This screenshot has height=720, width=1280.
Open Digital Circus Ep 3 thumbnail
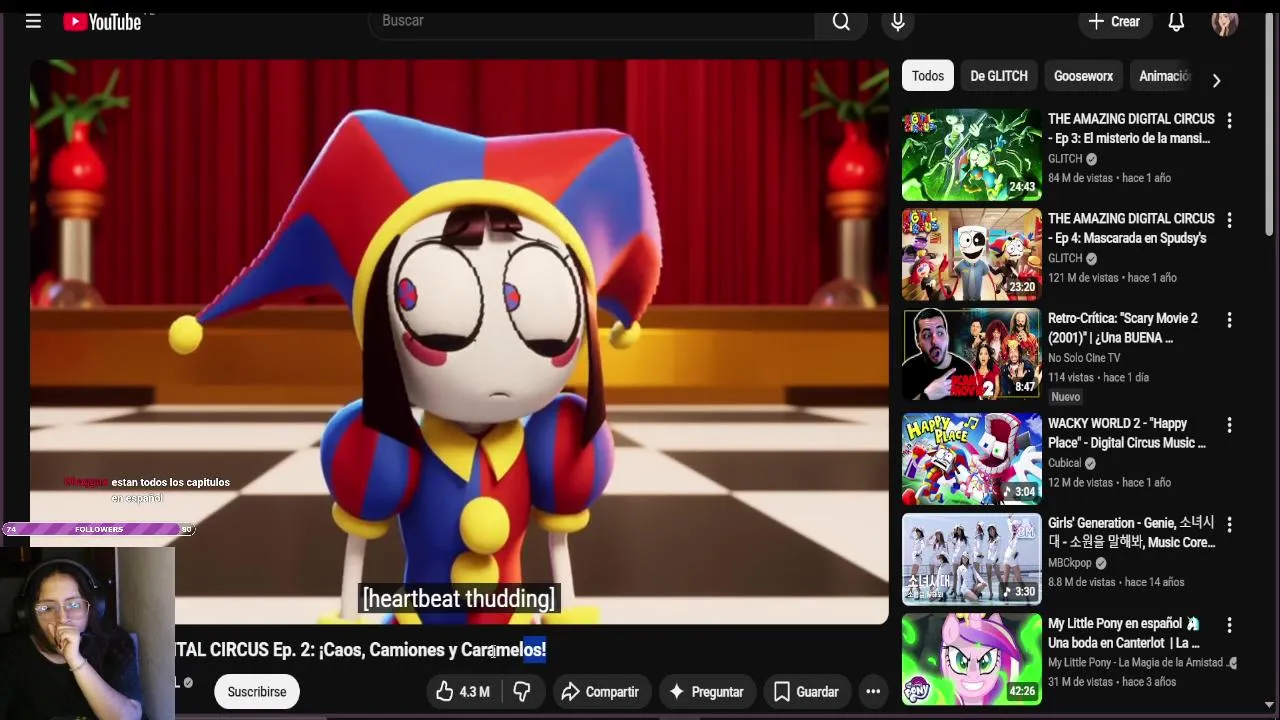(x=972, y=155)
